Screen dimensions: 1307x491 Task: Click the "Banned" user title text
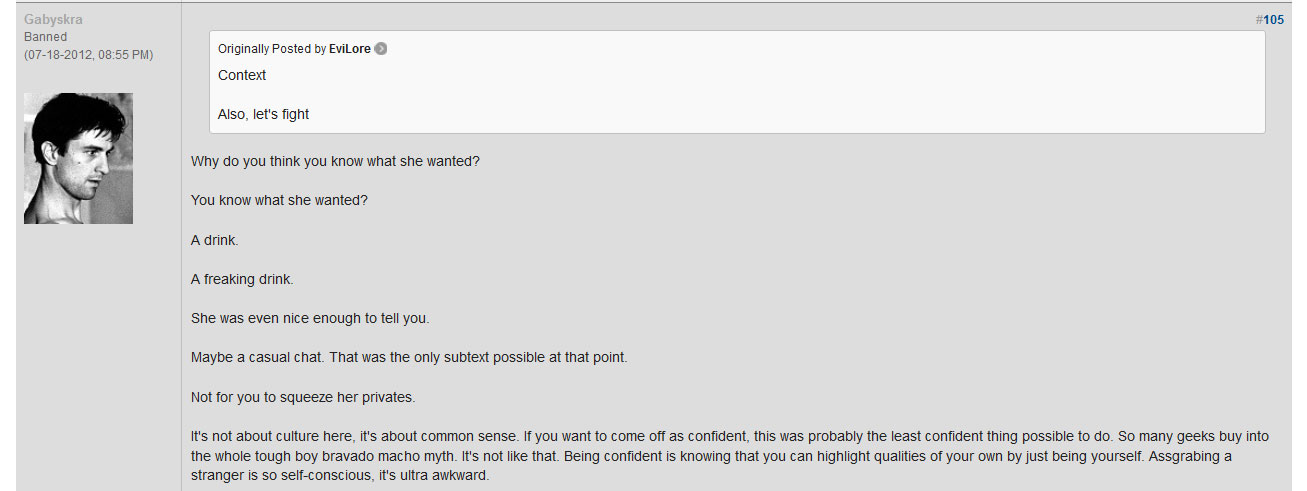[46, 37]
